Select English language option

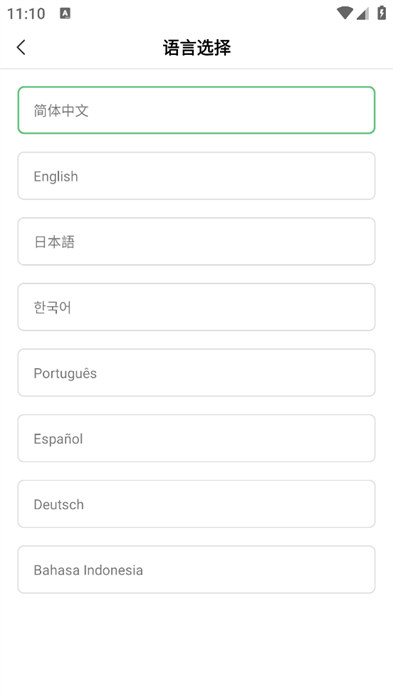pos(196,176)
